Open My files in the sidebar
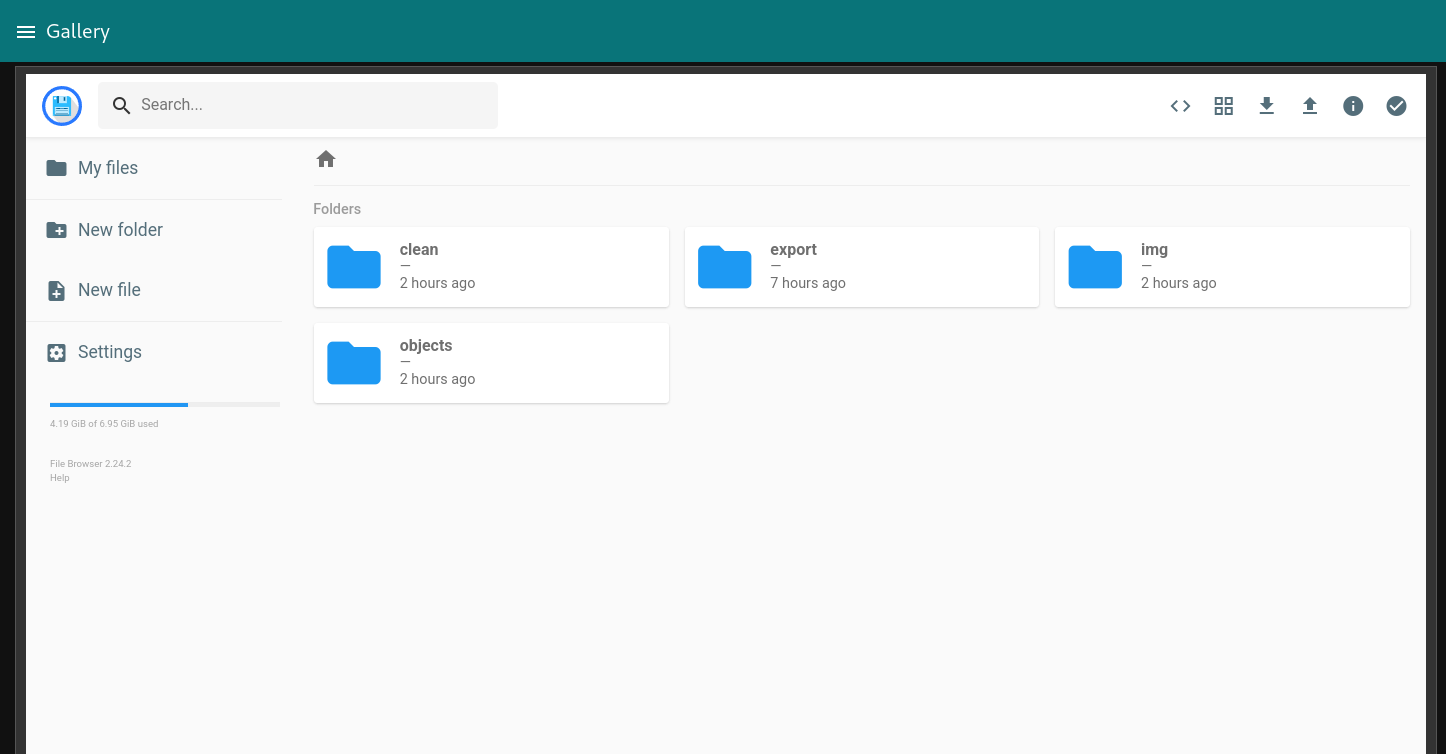The image size is (1446, 754). [x=108, y=168]
